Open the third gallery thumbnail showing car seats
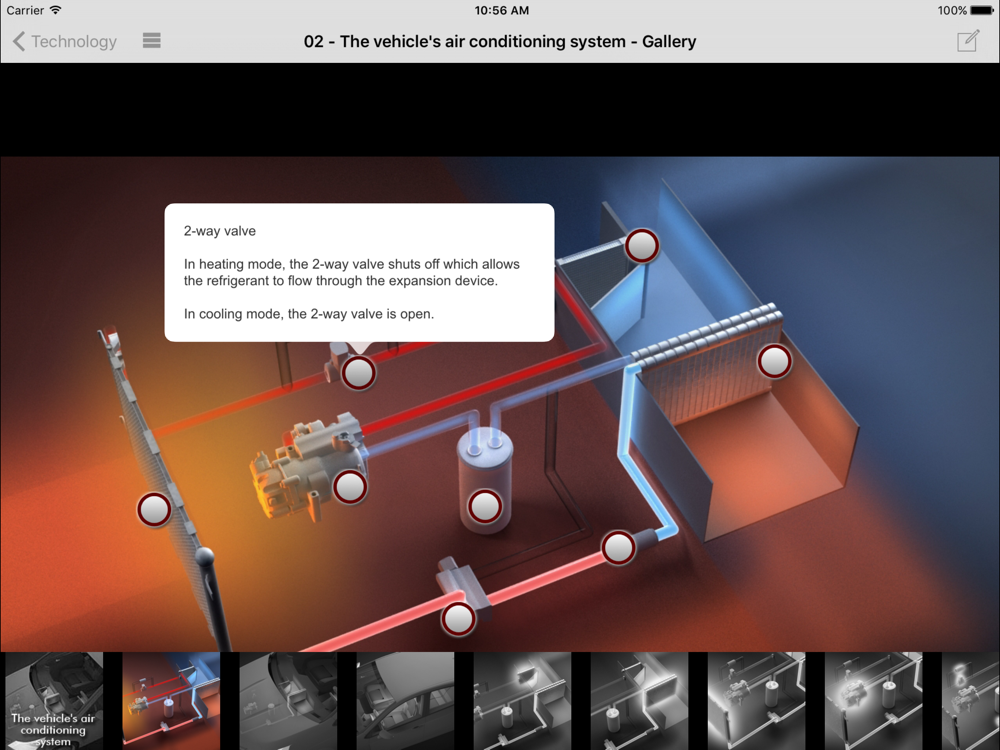1000x750 pixels. [x=288, y=701]
